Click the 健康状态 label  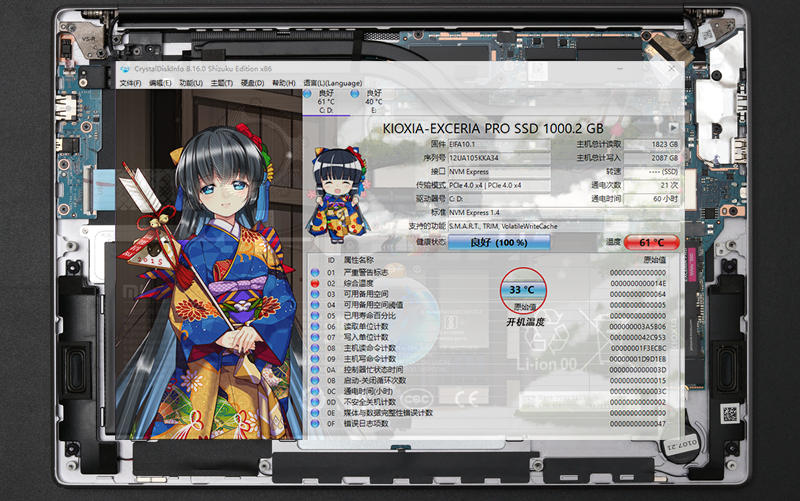click(x=431, y=242)
